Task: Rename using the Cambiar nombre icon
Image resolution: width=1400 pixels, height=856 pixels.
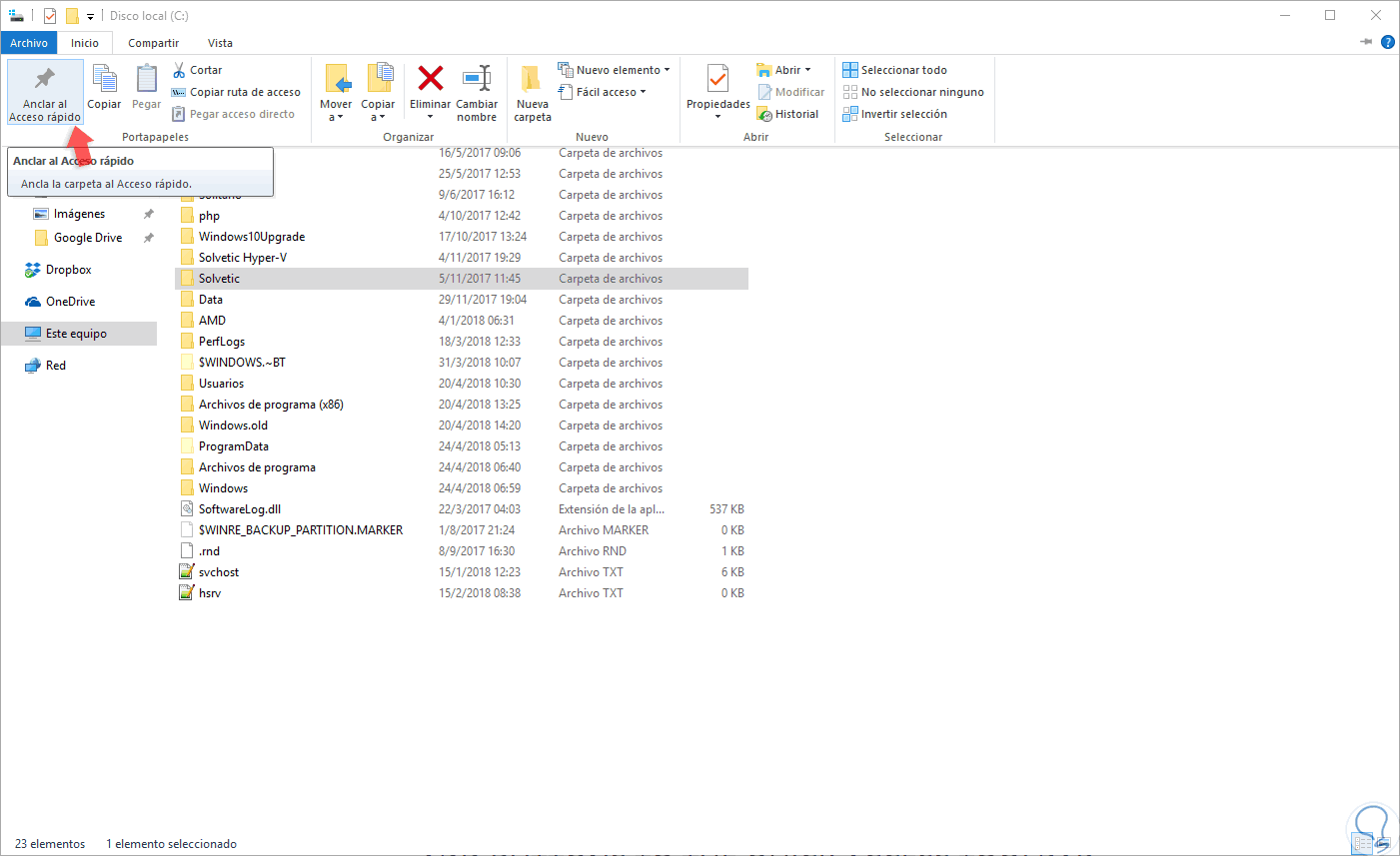Action: point(477,78)
